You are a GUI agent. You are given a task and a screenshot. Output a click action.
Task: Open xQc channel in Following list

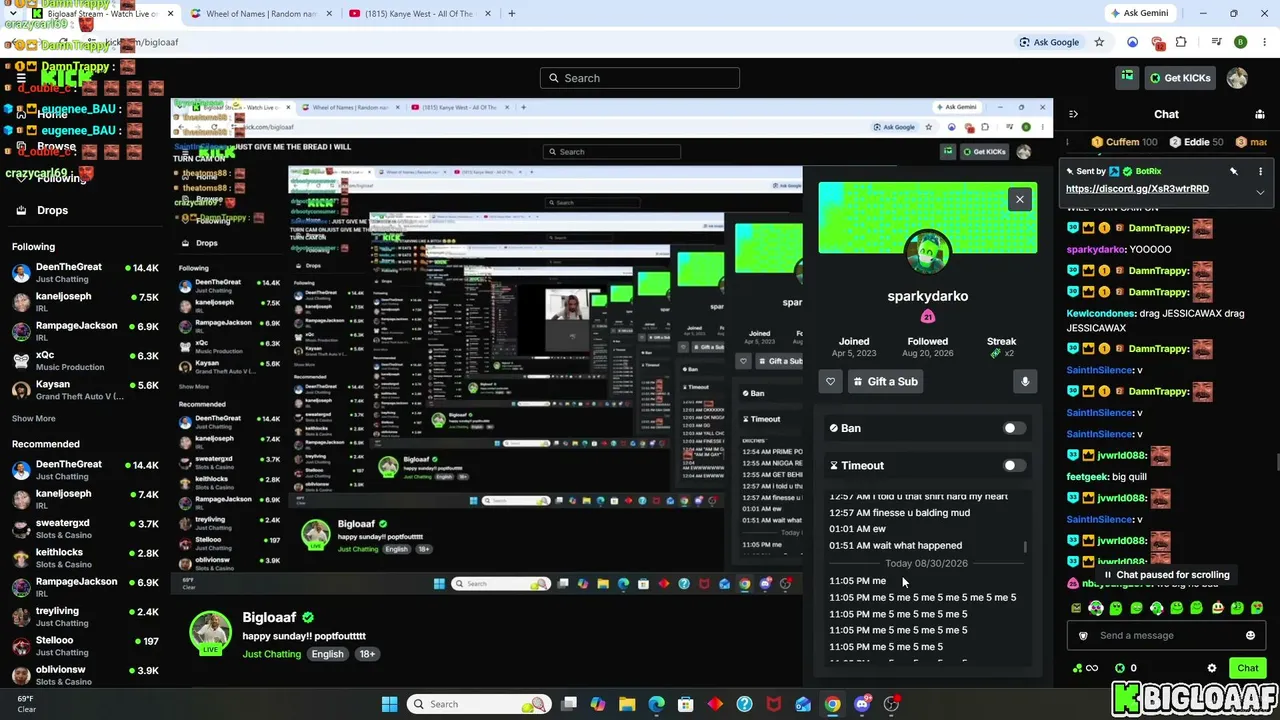(x=85, y=361)
